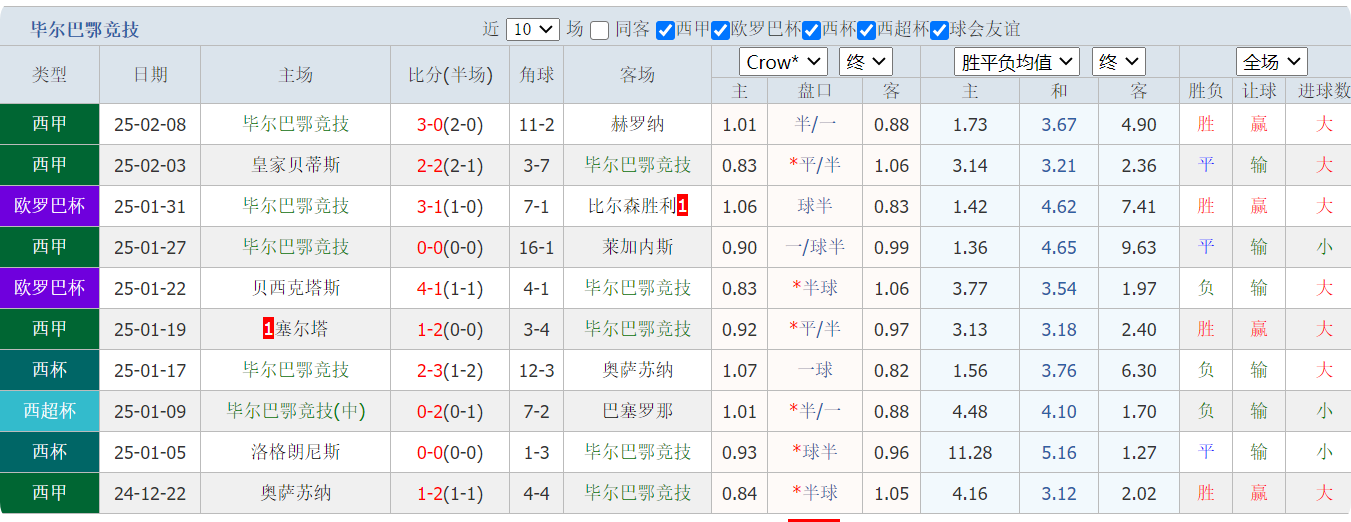
Task: Click the red card badge beside 比尔森胜利
Action: (683, 207)
